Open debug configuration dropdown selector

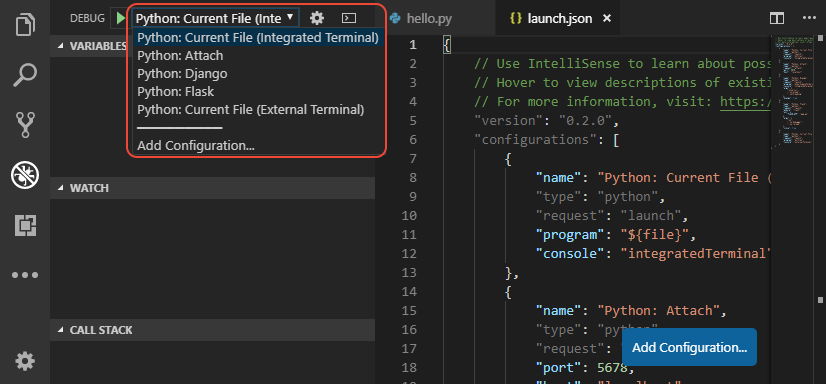click(215, 18)
